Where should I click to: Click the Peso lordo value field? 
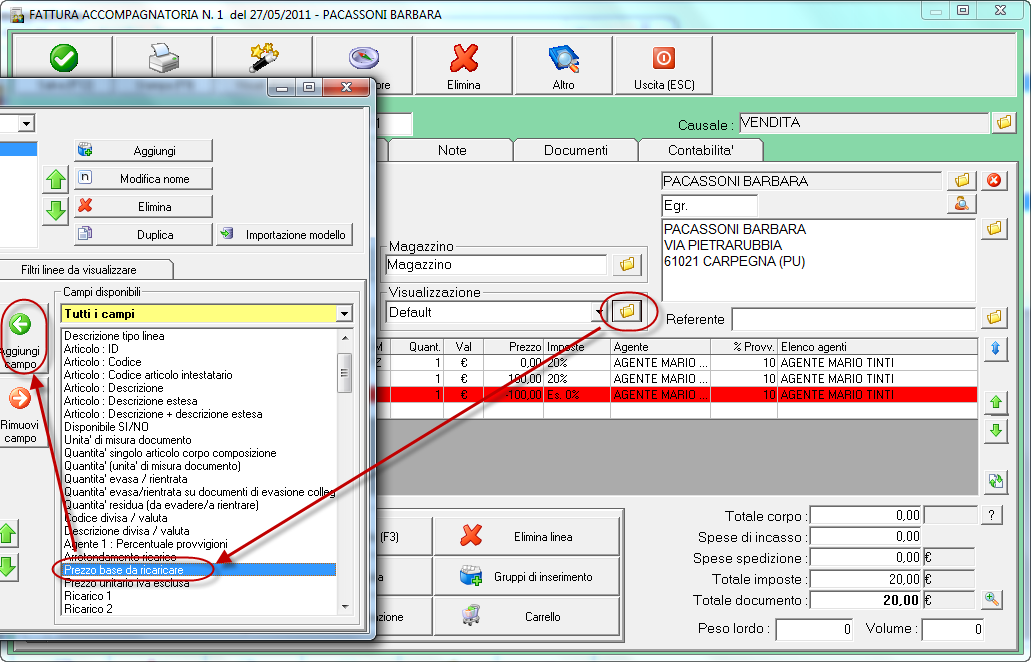(814, 629)
